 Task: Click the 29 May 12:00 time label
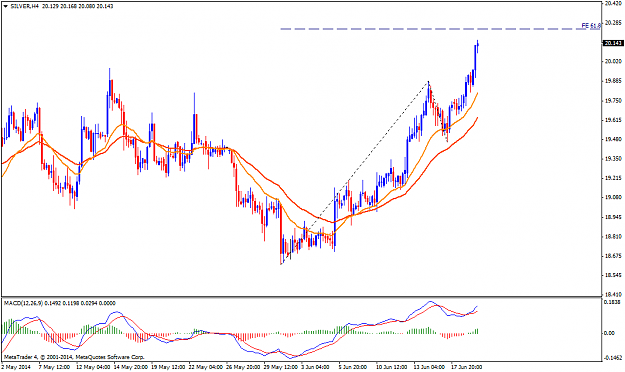click(x=281, y=367)
